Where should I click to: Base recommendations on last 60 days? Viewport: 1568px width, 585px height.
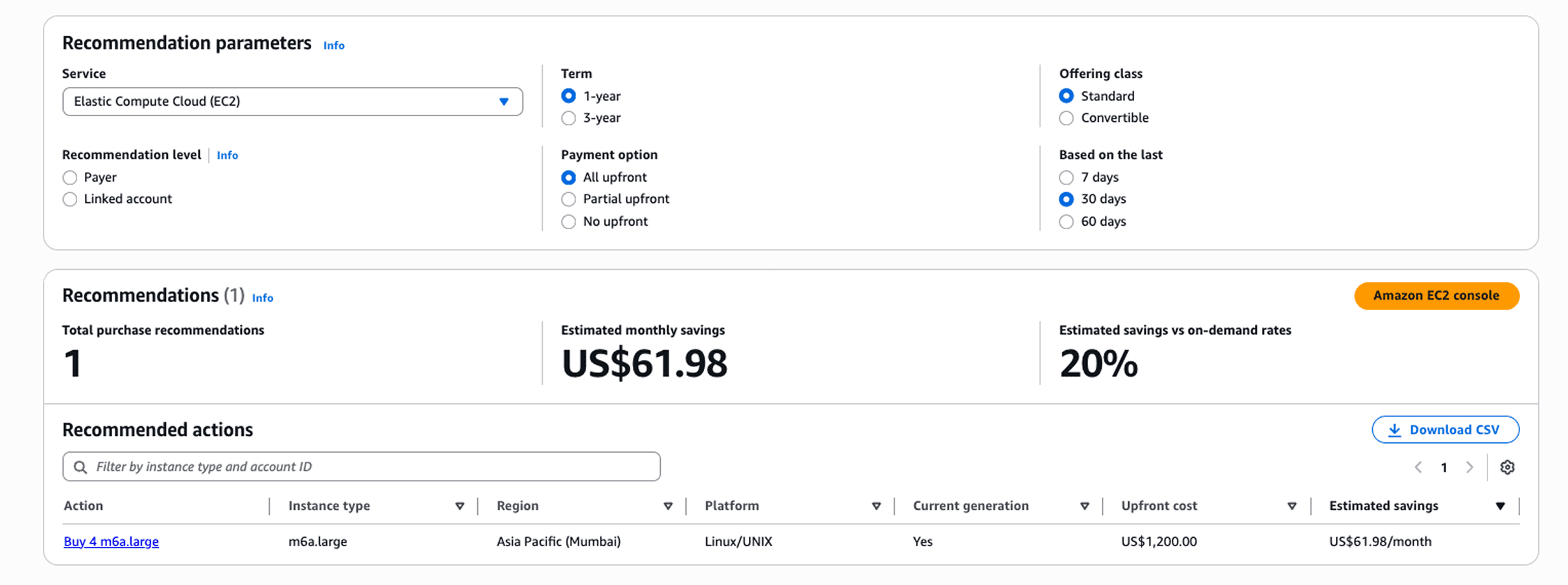(x=1066, y=222)
